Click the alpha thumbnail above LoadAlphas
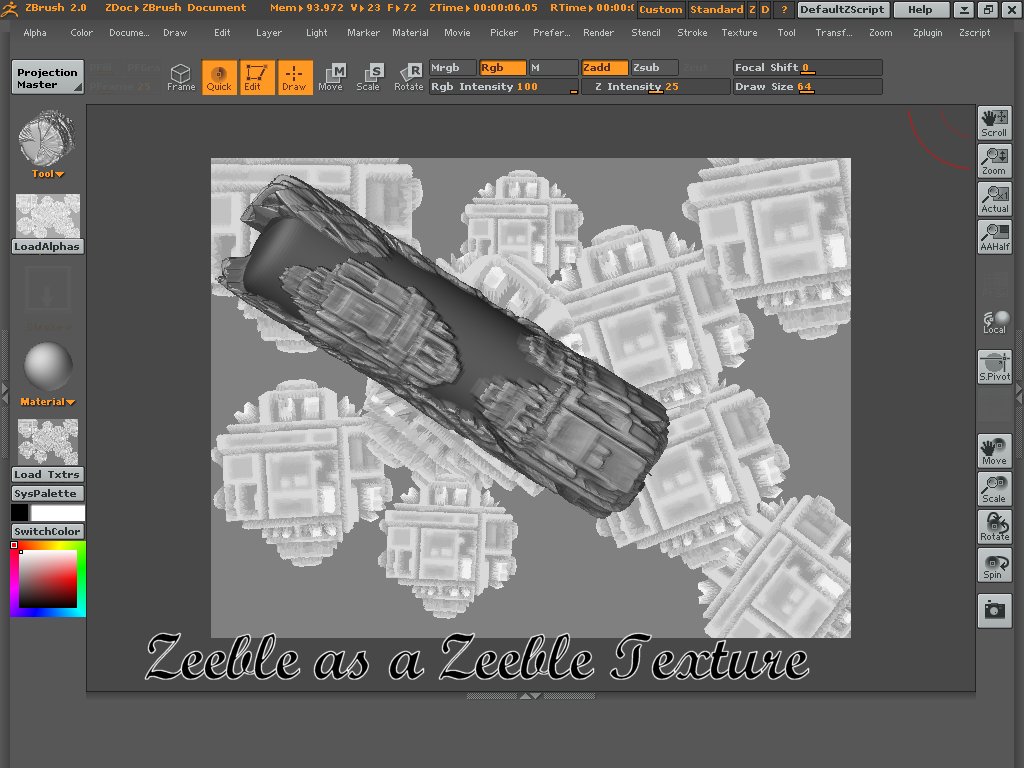 [48, 216]
